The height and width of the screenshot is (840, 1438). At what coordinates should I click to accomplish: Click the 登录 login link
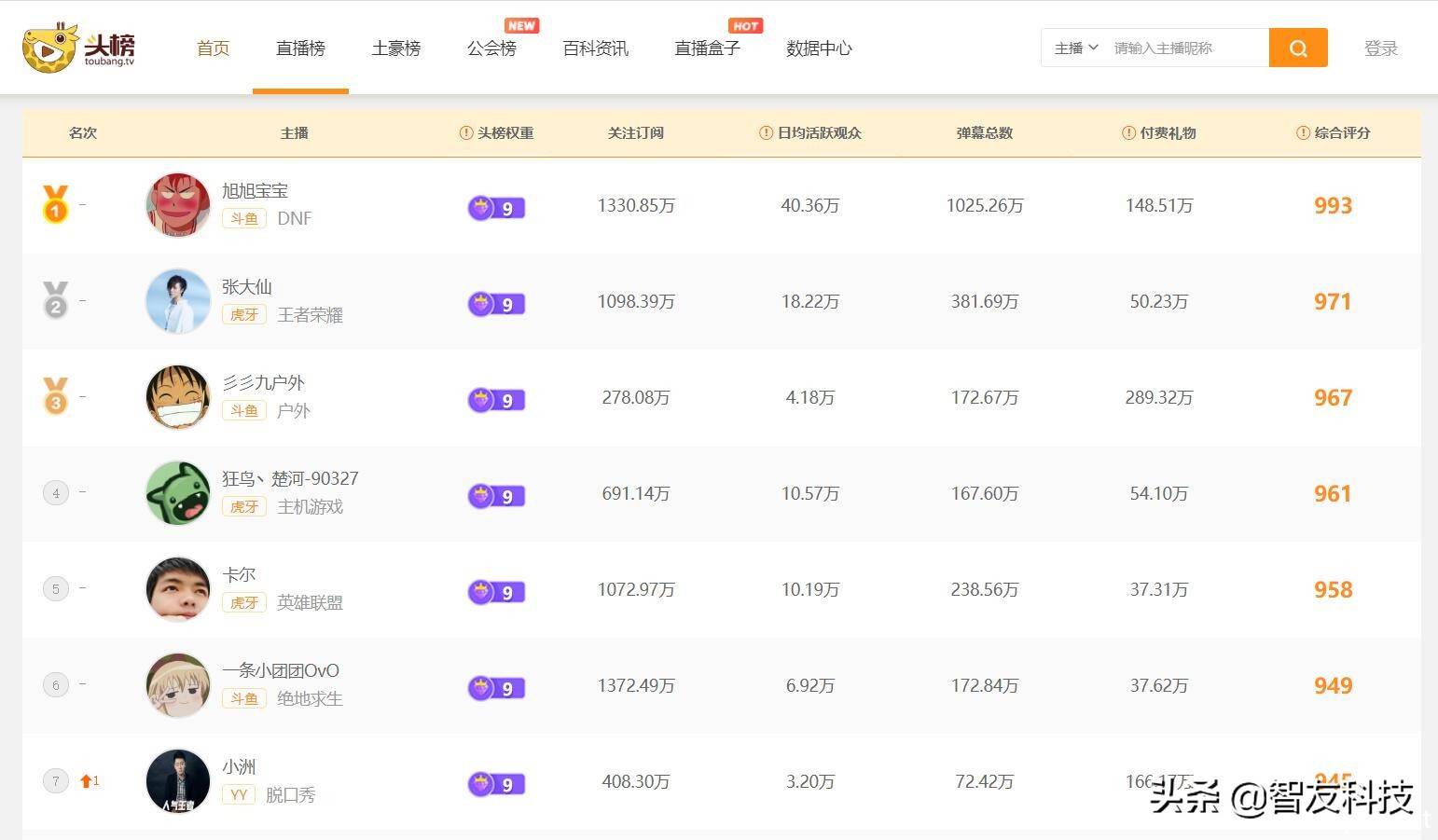[1381, 48]
